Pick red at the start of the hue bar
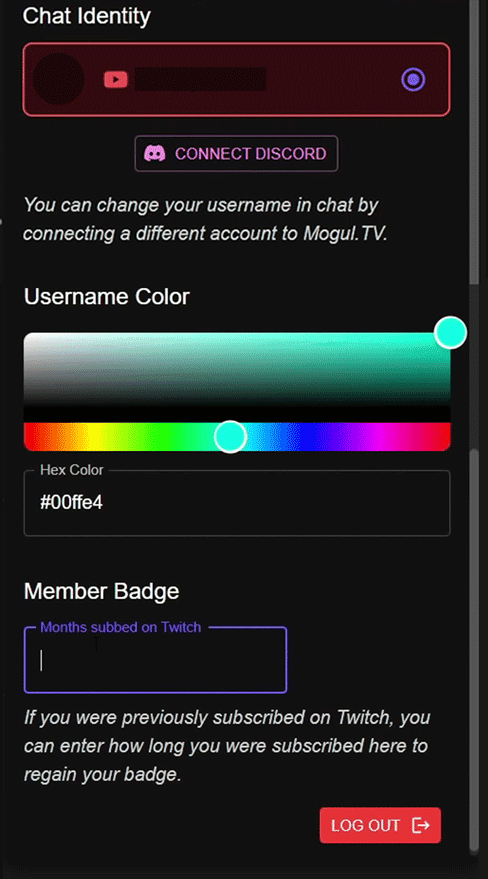The height and width of the screenshot is (879, 488). (29, 437)
